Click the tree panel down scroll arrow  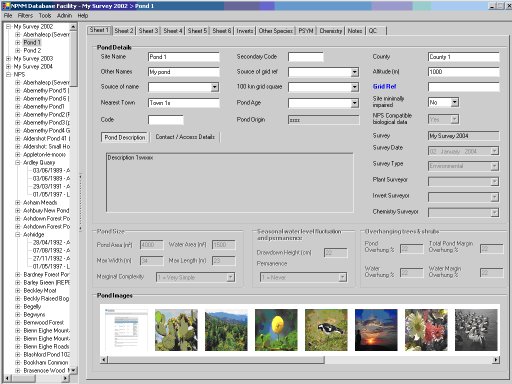[73, 370]
